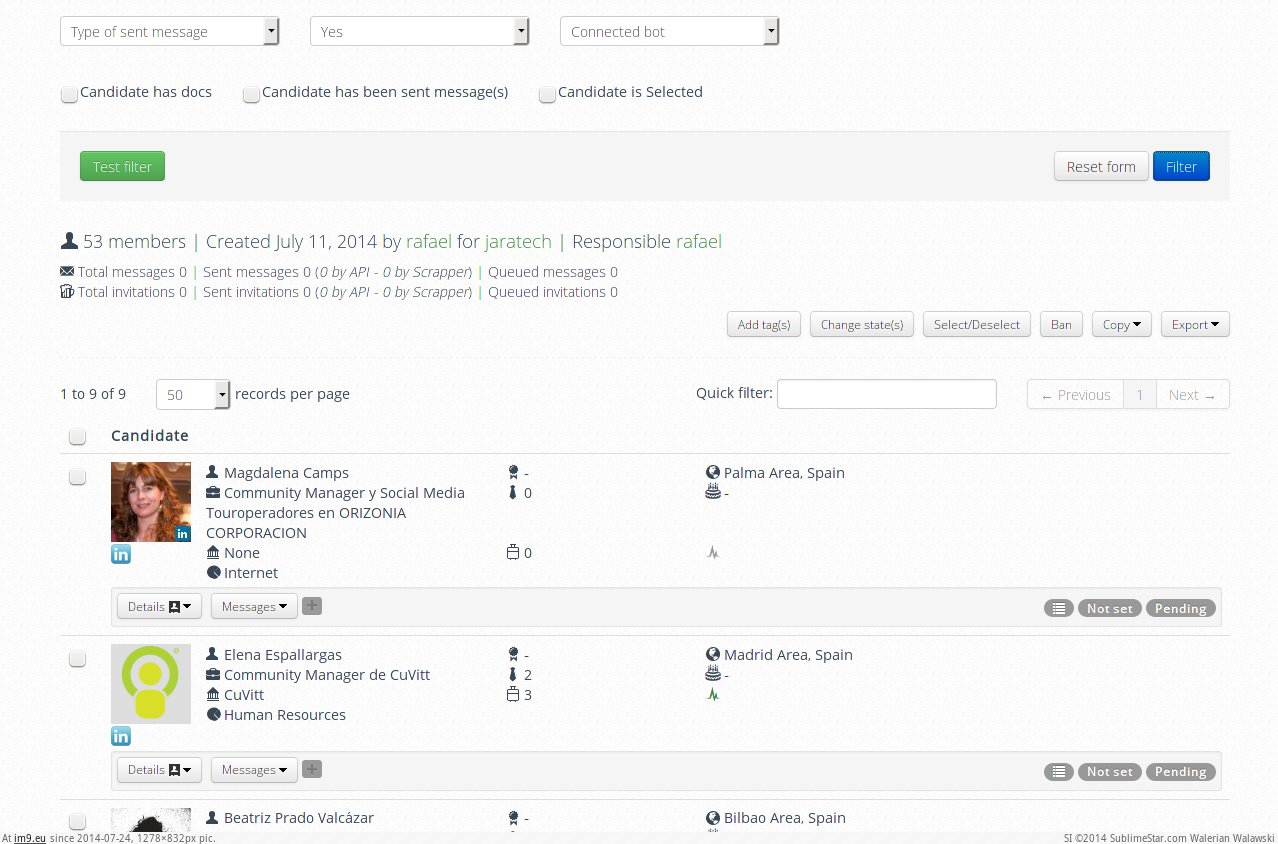Screen dimensions: 1278x844
Task: Click list icon beside Magdalena's Not set badge
Action: click(1058, 608)
